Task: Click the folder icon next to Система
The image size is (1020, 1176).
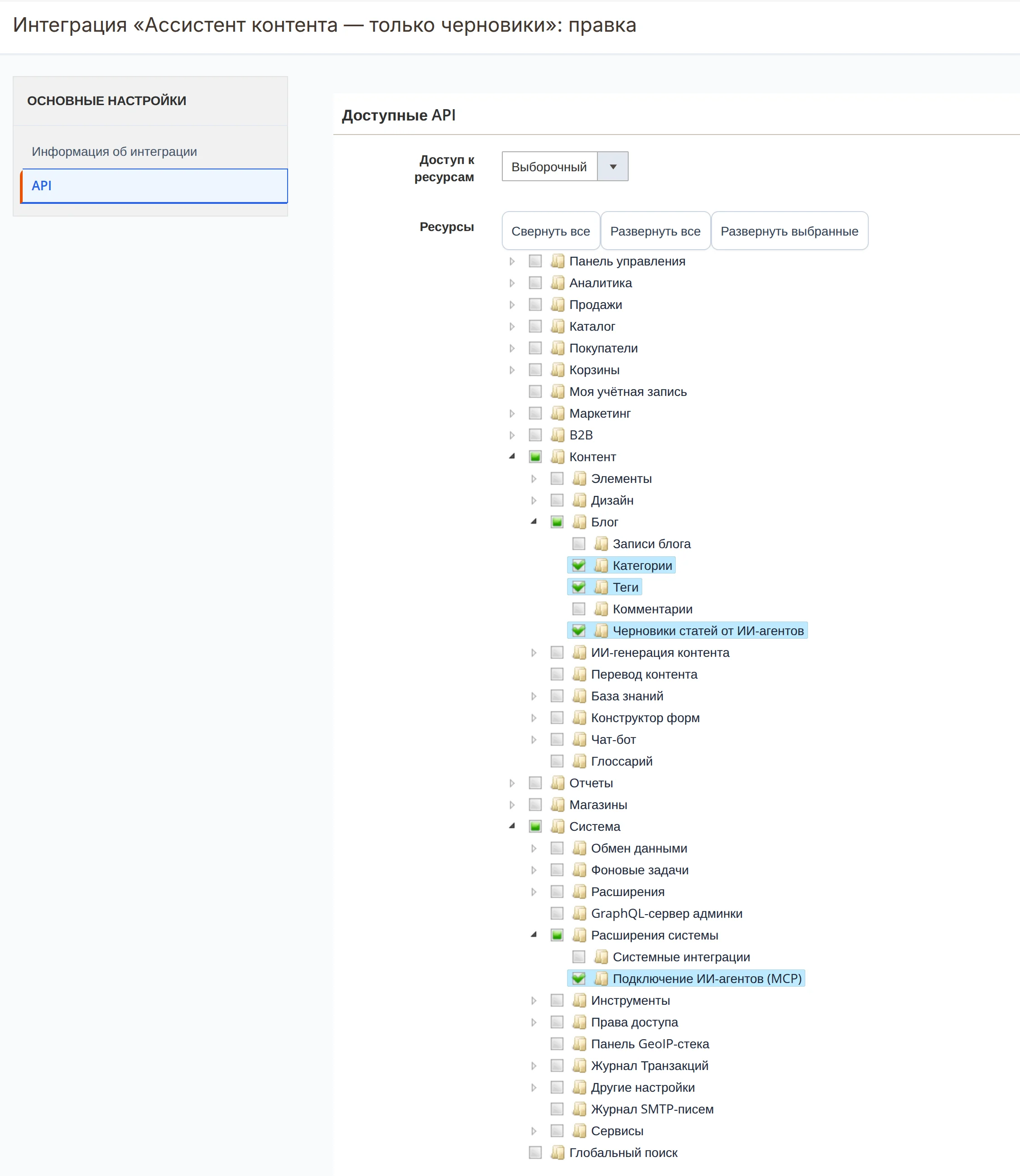Action: pos(557,826)
